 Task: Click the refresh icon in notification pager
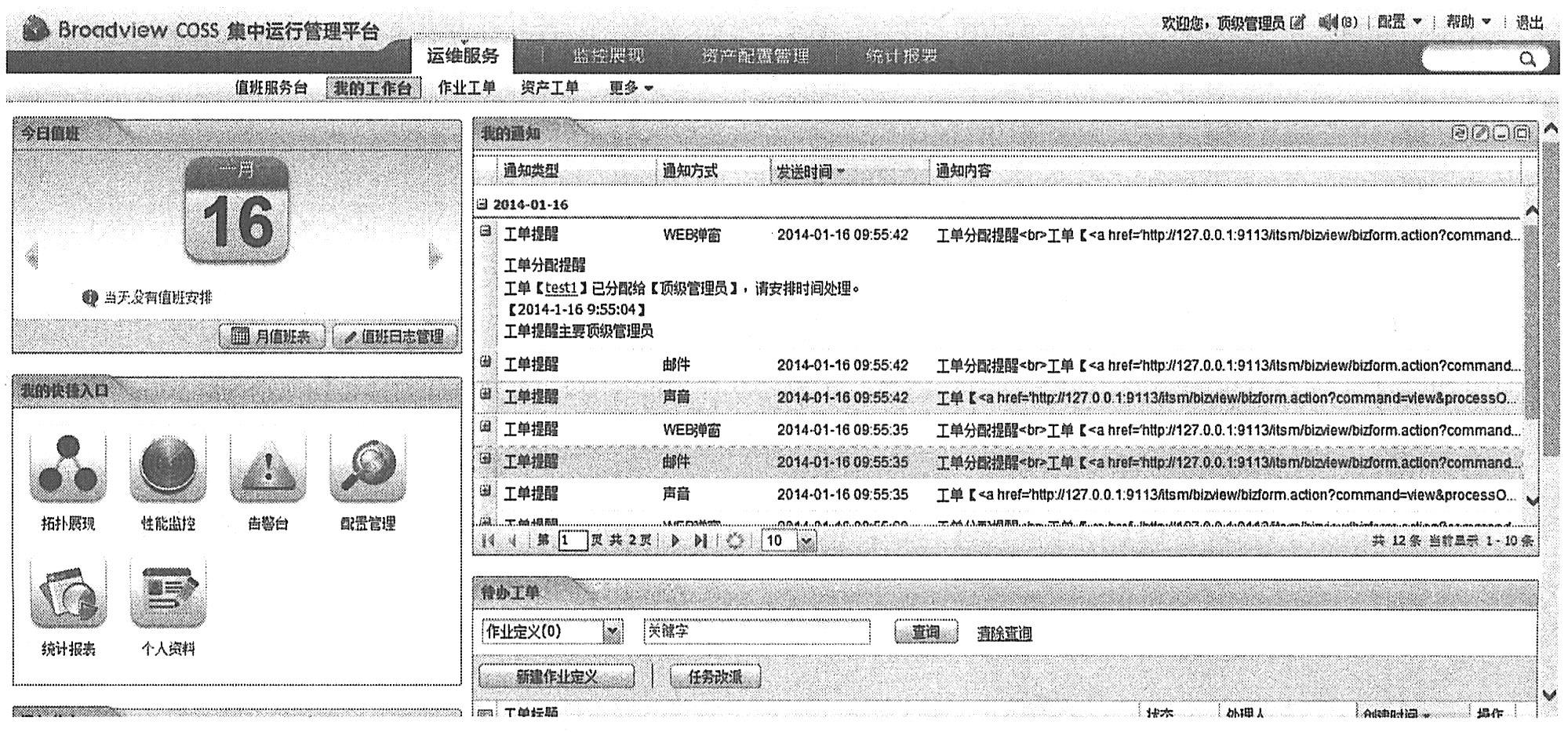pyautogui.click(x=735, y=541)
